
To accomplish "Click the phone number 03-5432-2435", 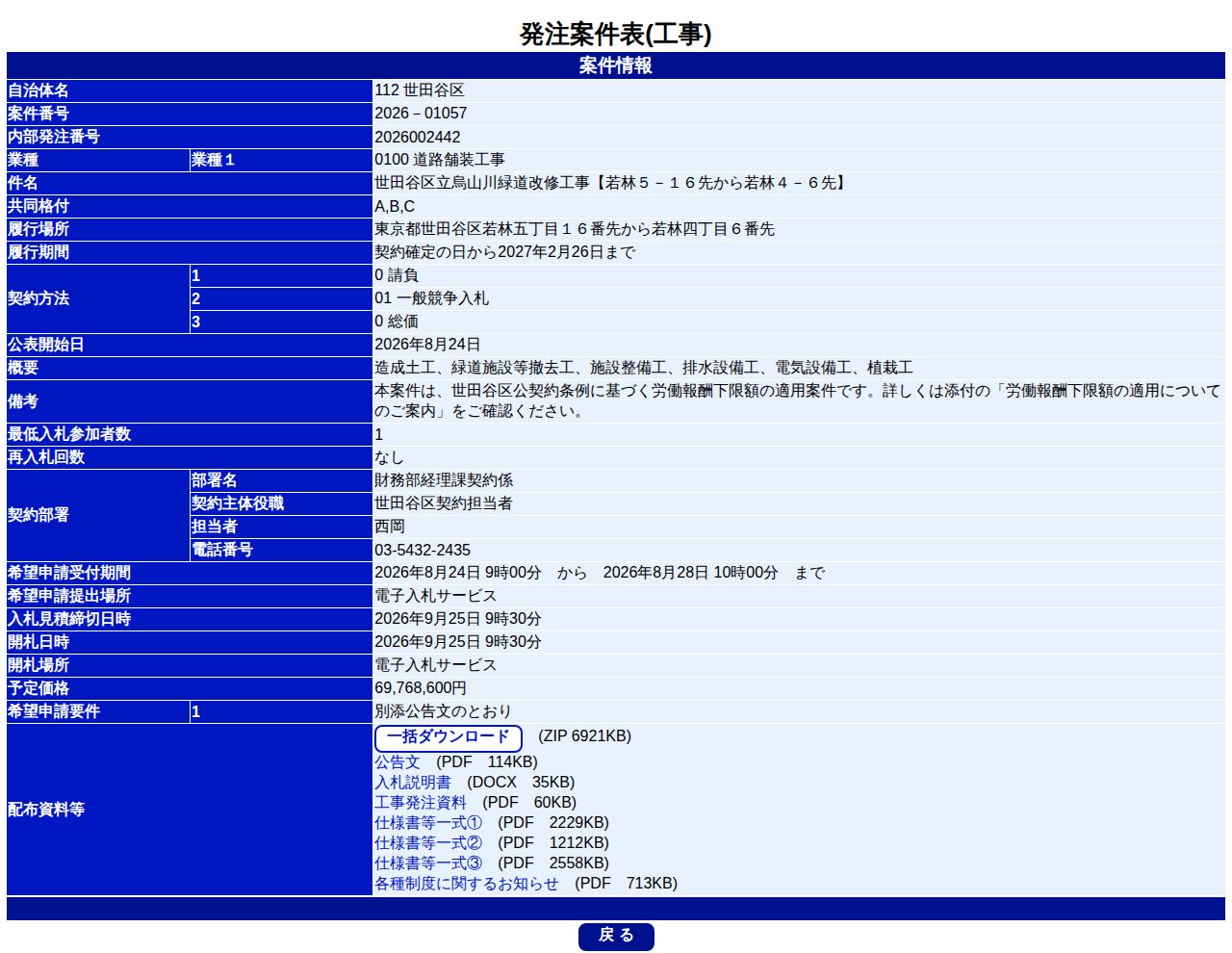I will [423, 550].
